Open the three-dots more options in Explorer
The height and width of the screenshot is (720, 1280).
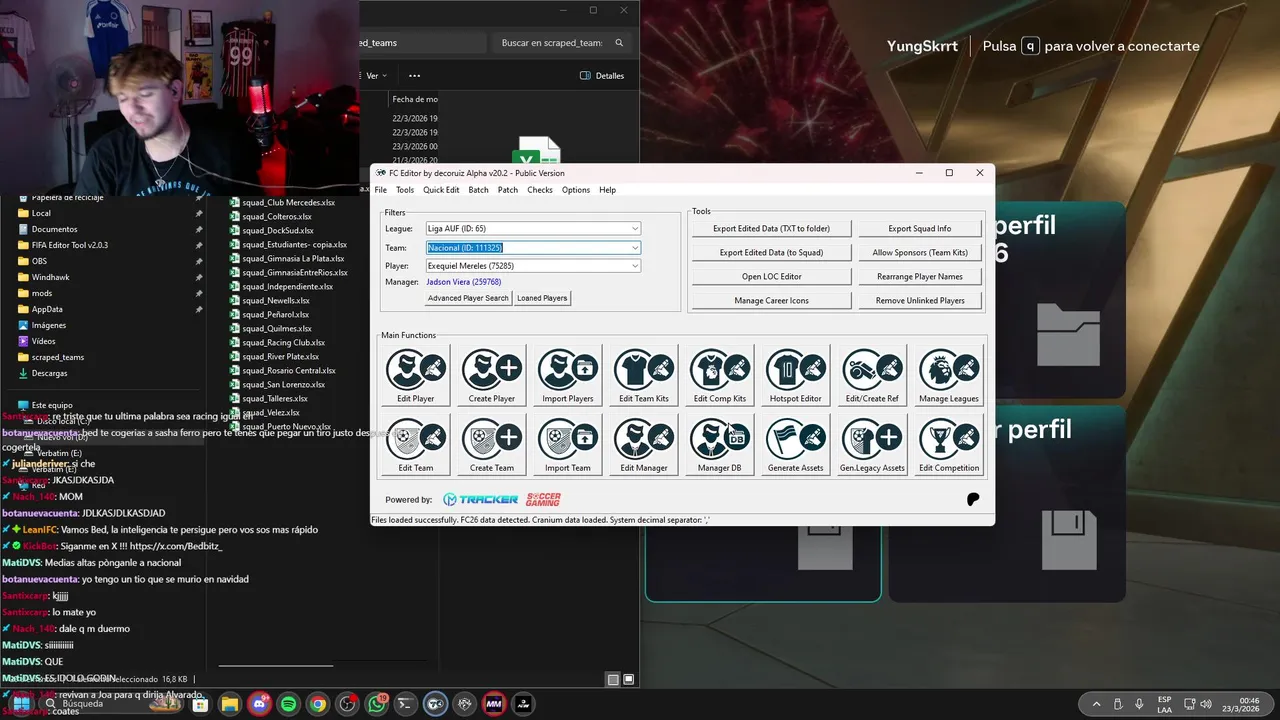point(414,76)
